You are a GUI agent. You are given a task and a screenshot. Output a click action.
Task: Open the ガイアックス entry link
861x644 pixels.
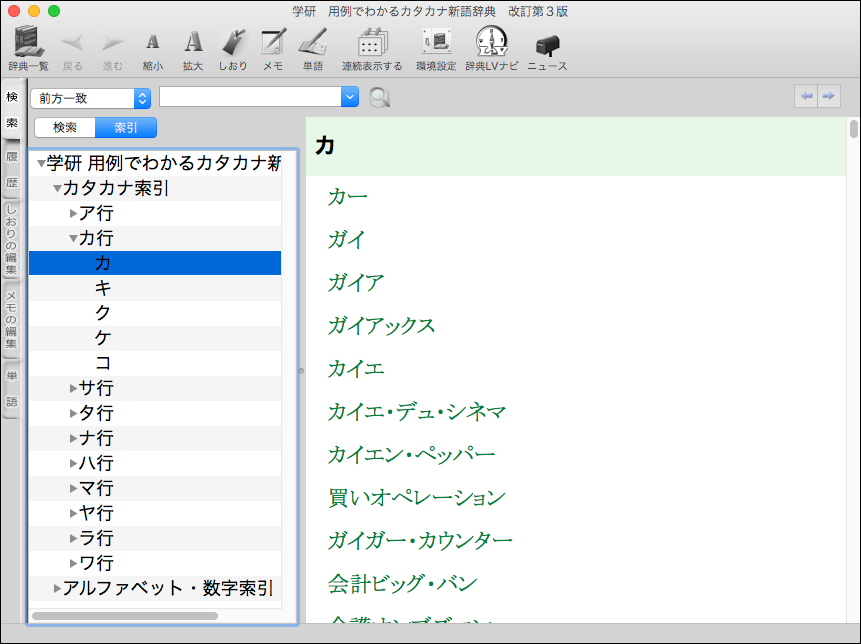click(x=382, y=326)
